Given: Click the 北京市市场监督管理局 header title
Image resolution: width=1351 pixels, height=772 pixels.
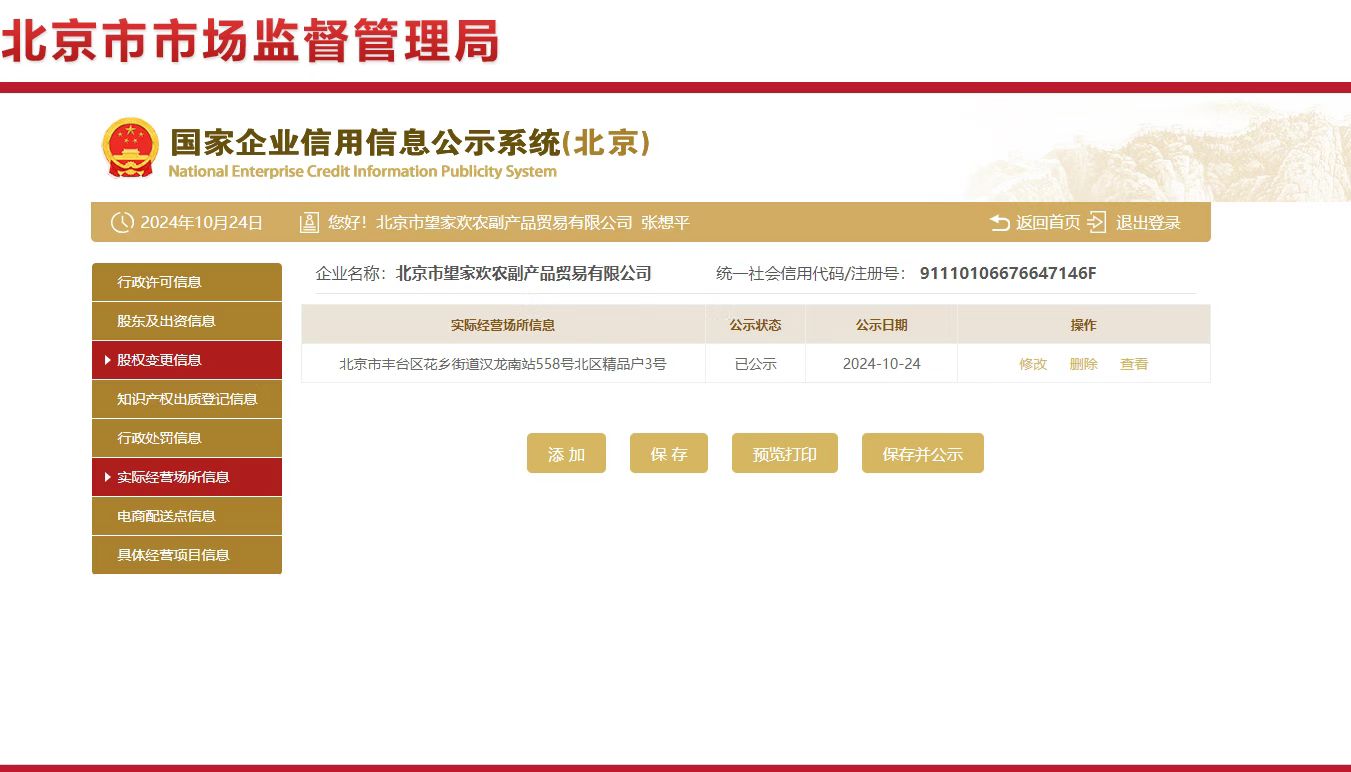Looking at the screenshot, I should pyautogui.click(x=250, y=41).
